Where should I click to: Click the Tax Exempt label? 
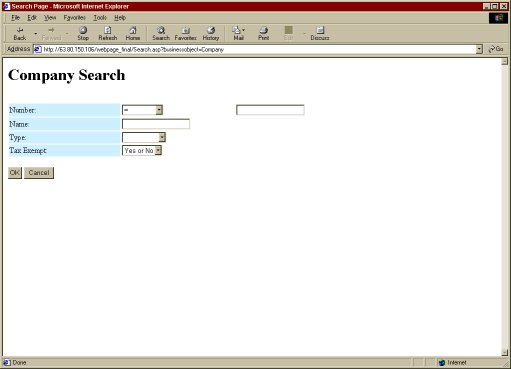[28, 150]
